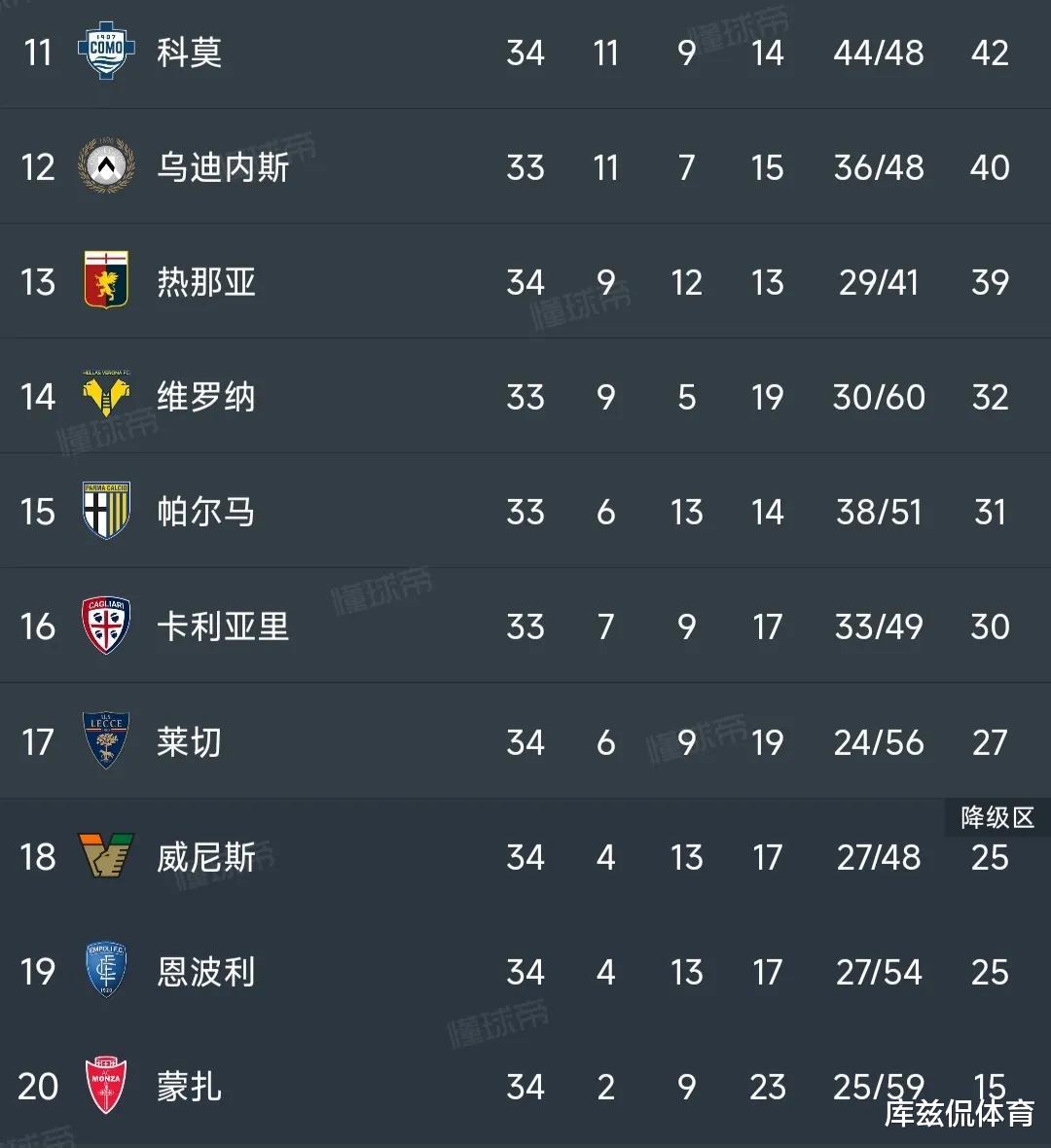Select the Cagliari club crest
1051x1148 pixels.
pyautogui.click(x=106, y=625)
